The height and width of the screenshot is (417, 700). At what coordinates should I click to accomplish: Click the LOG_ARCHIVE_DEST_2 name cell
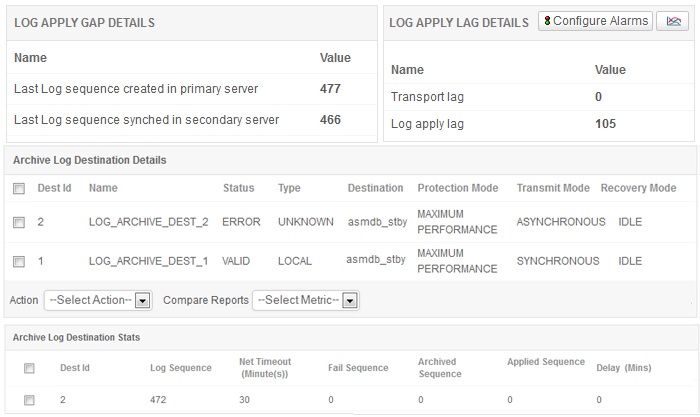[148, 222]
